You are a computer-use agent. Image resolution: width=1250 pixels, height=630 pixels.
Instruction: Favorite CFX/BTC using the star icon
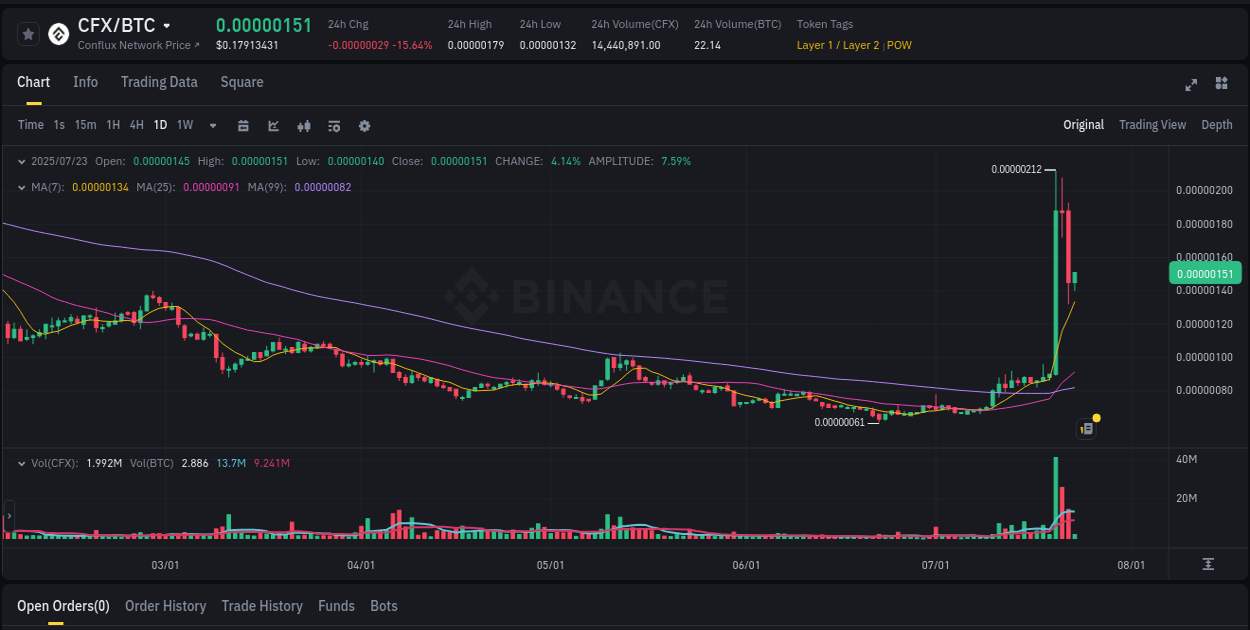[x=28, y=33]
